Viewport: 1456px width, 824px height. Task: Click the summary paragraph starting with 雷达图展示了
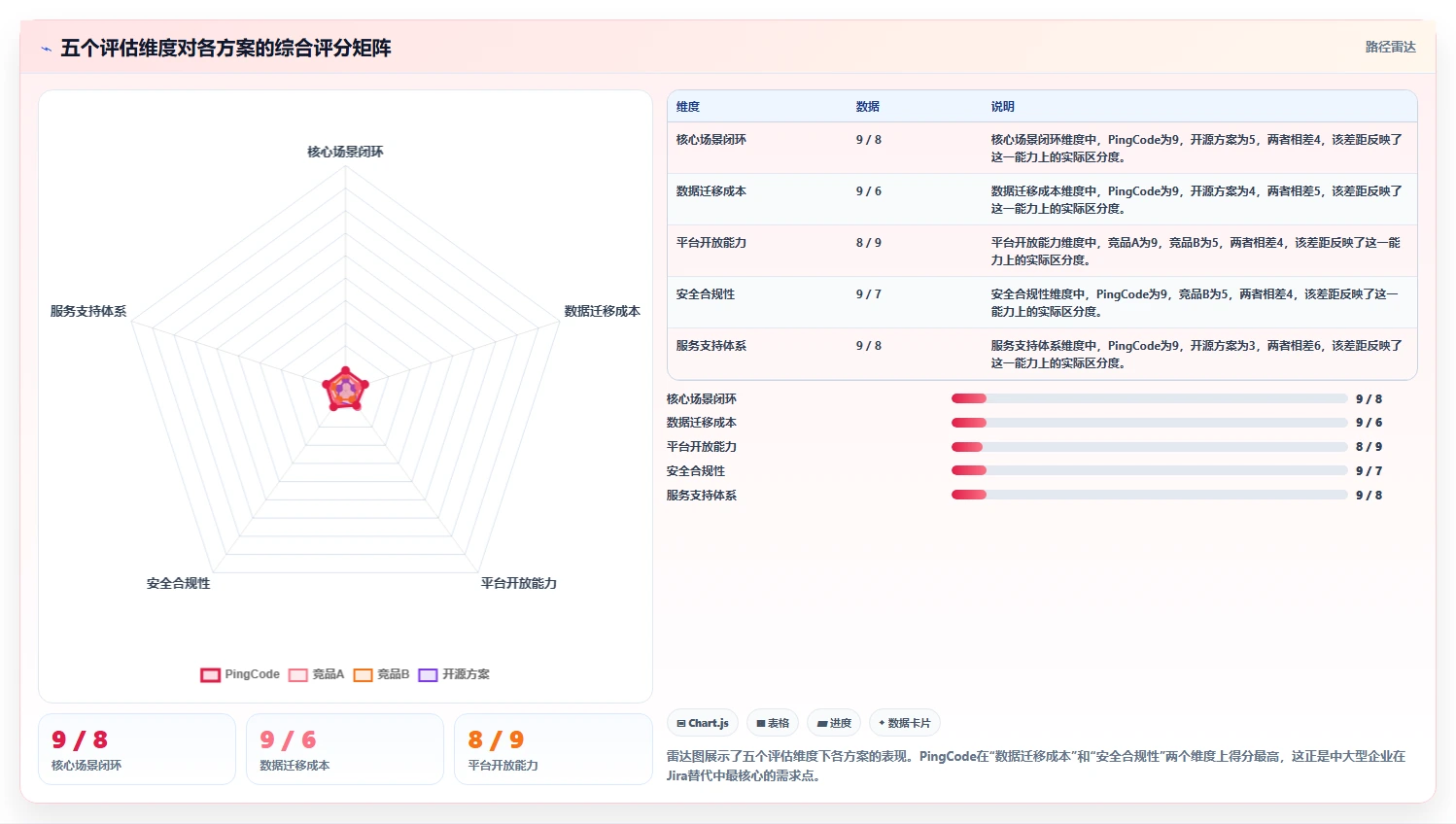(x=1036, y=766)
